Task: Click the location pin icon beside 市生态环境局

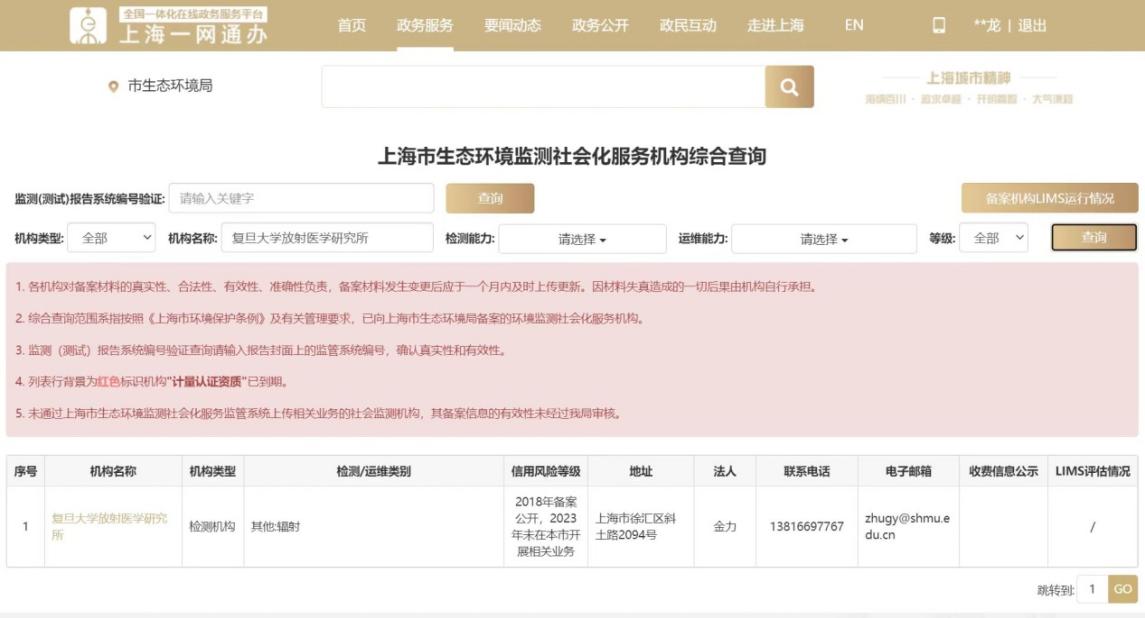Action: pyautogui.click(x=113, y=87)
